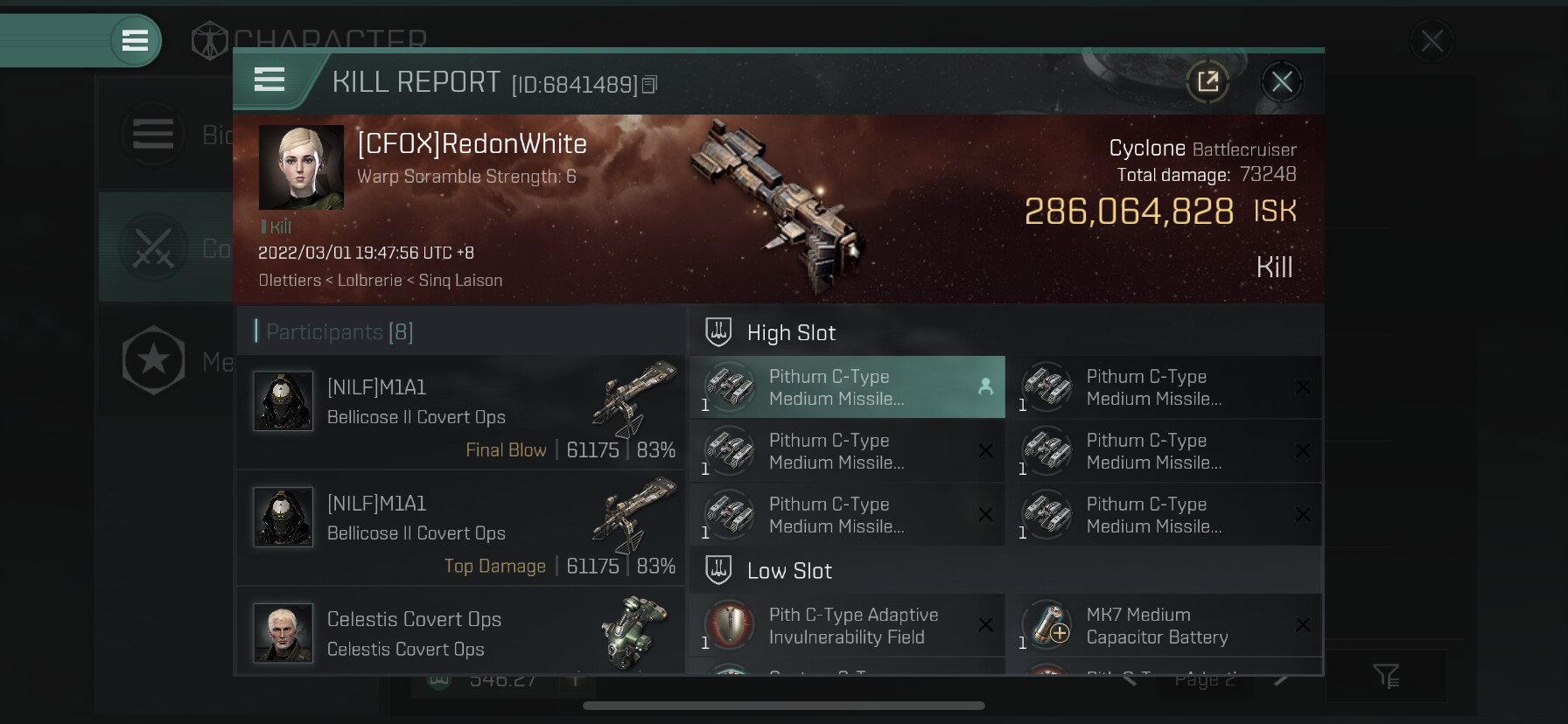The height and width of the screenshot is (724, 1568).
Task: Select the MK7 Medium Capacitor Battery module
Action: coord(1164,626)
